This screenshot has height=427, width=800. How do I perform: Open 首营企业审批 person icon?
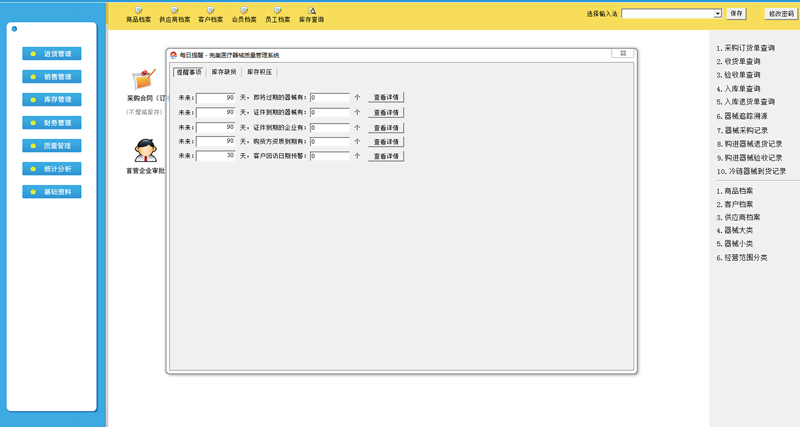145,150
